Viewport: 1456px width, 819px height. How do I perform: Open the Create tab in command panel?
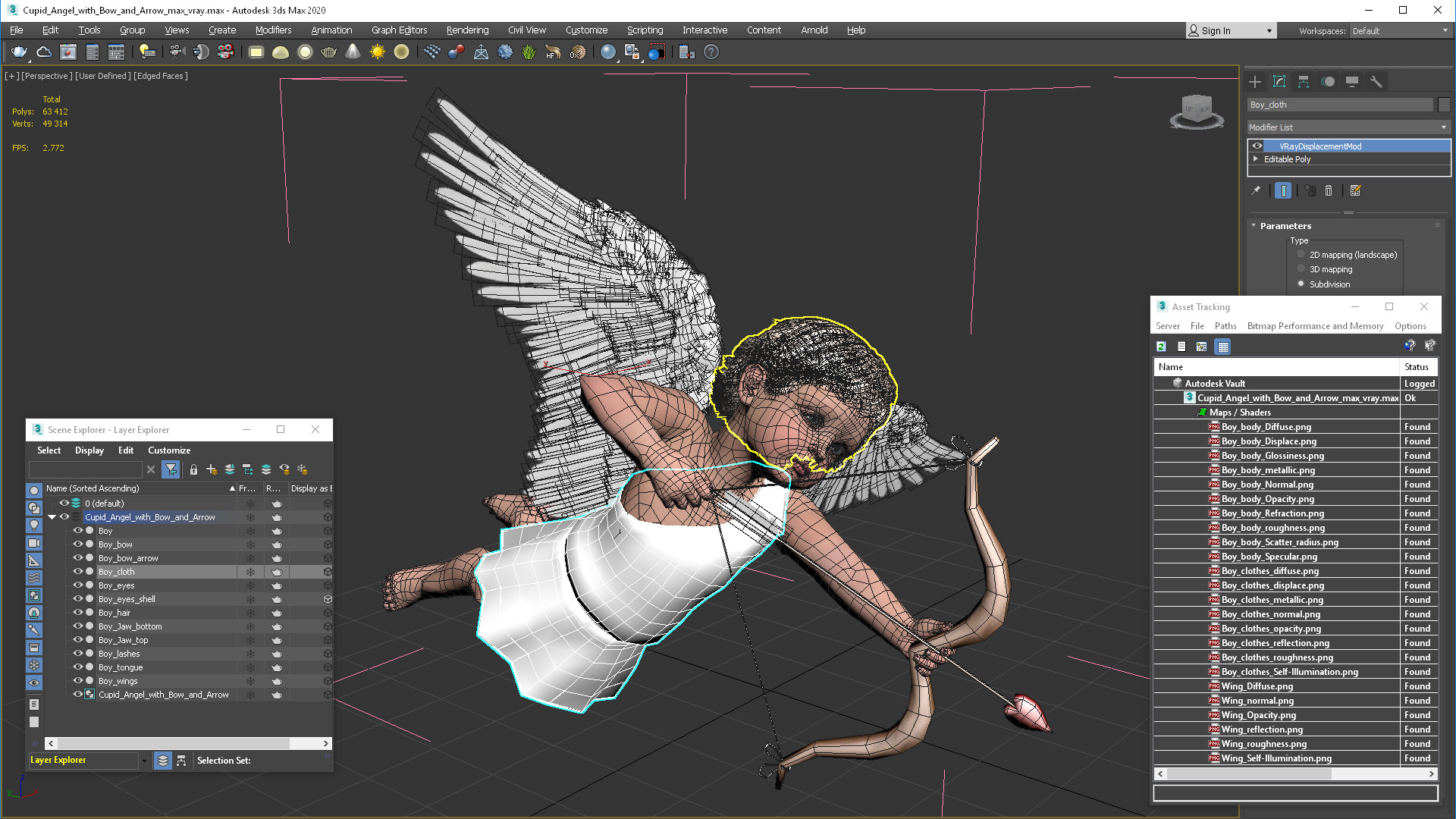click(1255, 82)
